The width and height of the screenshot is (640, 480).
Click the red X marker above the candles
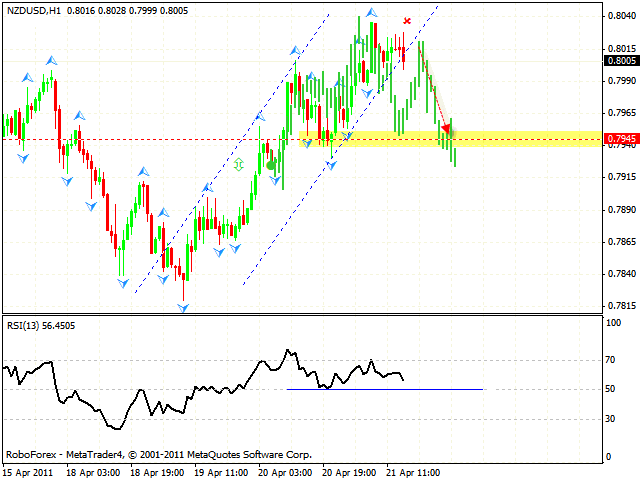407,20
